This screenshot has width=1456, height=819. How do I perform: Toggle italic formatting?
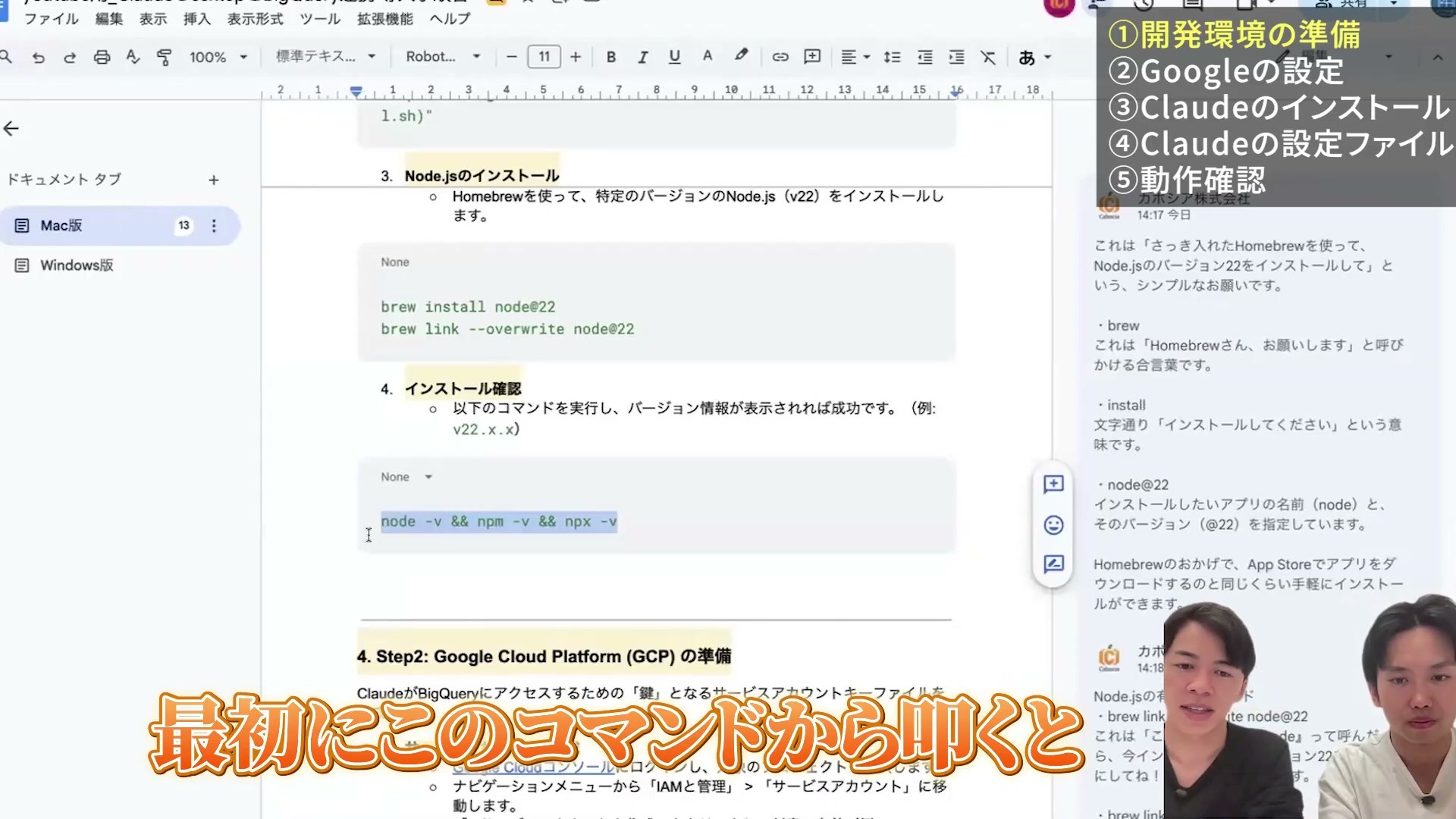pos(642,57)
